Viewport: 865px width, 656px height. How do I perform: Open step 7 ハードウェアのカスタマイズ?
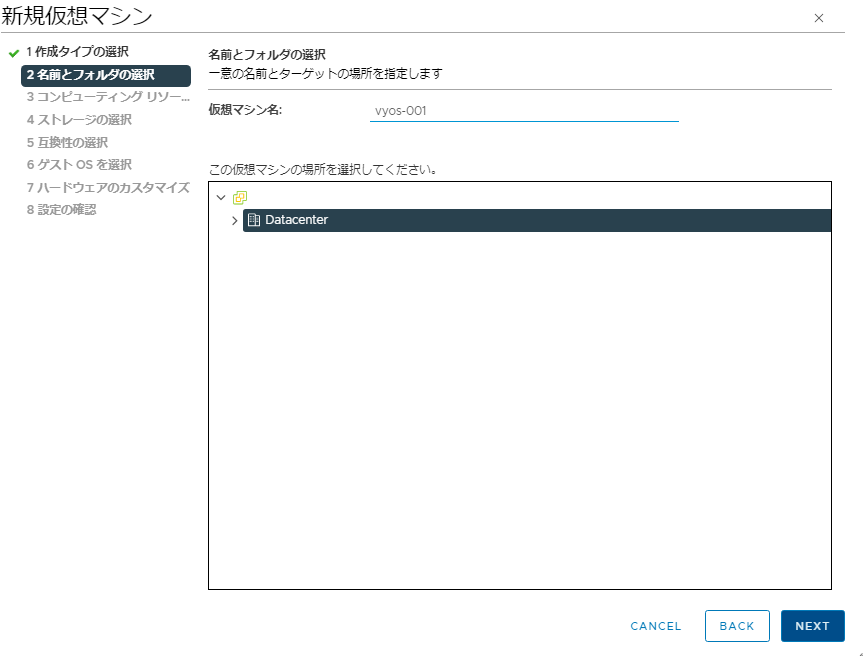pyautogui.click(x=108, y=188)
